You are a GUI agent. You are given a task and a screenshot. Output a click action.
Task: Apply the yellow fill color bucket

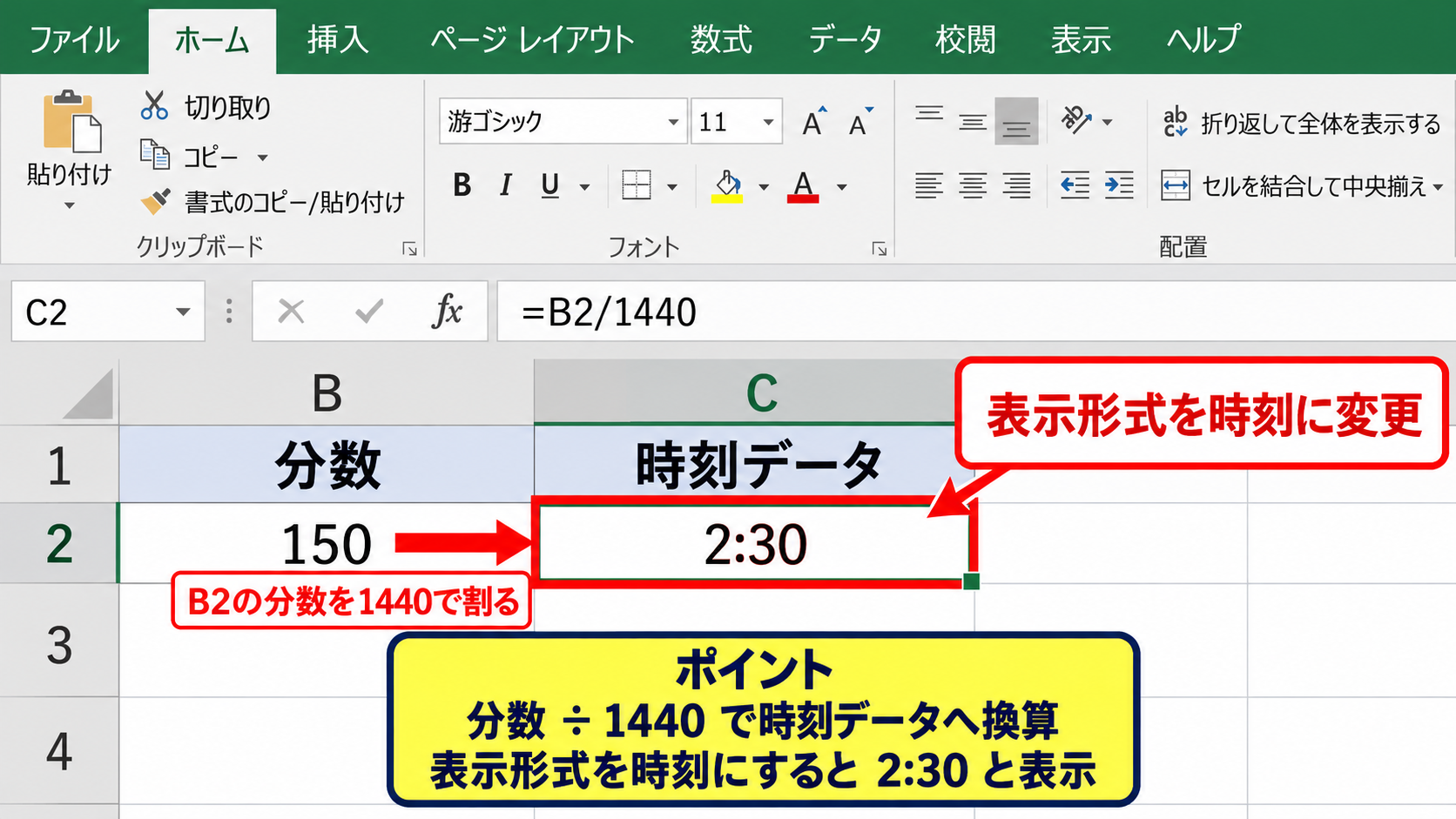tap(728, 185)
